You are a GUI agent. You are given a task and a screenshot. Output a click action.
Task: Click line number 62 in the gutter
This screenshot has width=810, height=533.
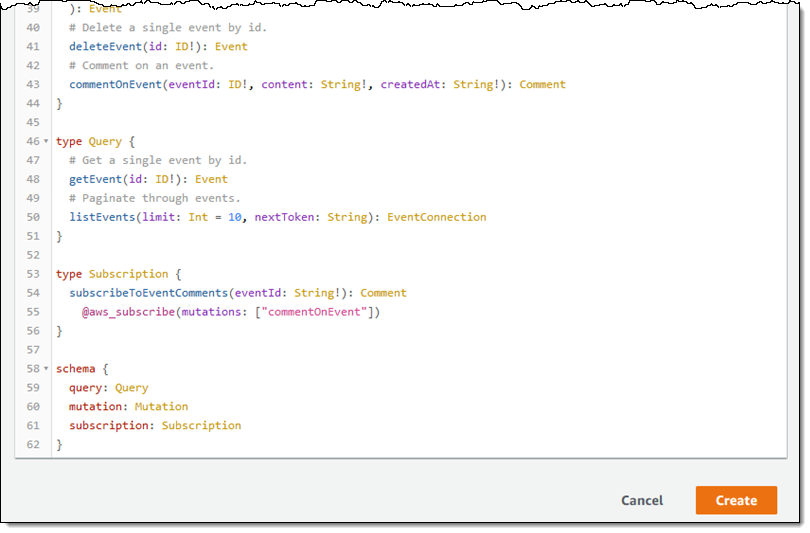pyautogui.click(x=32, y=445)
